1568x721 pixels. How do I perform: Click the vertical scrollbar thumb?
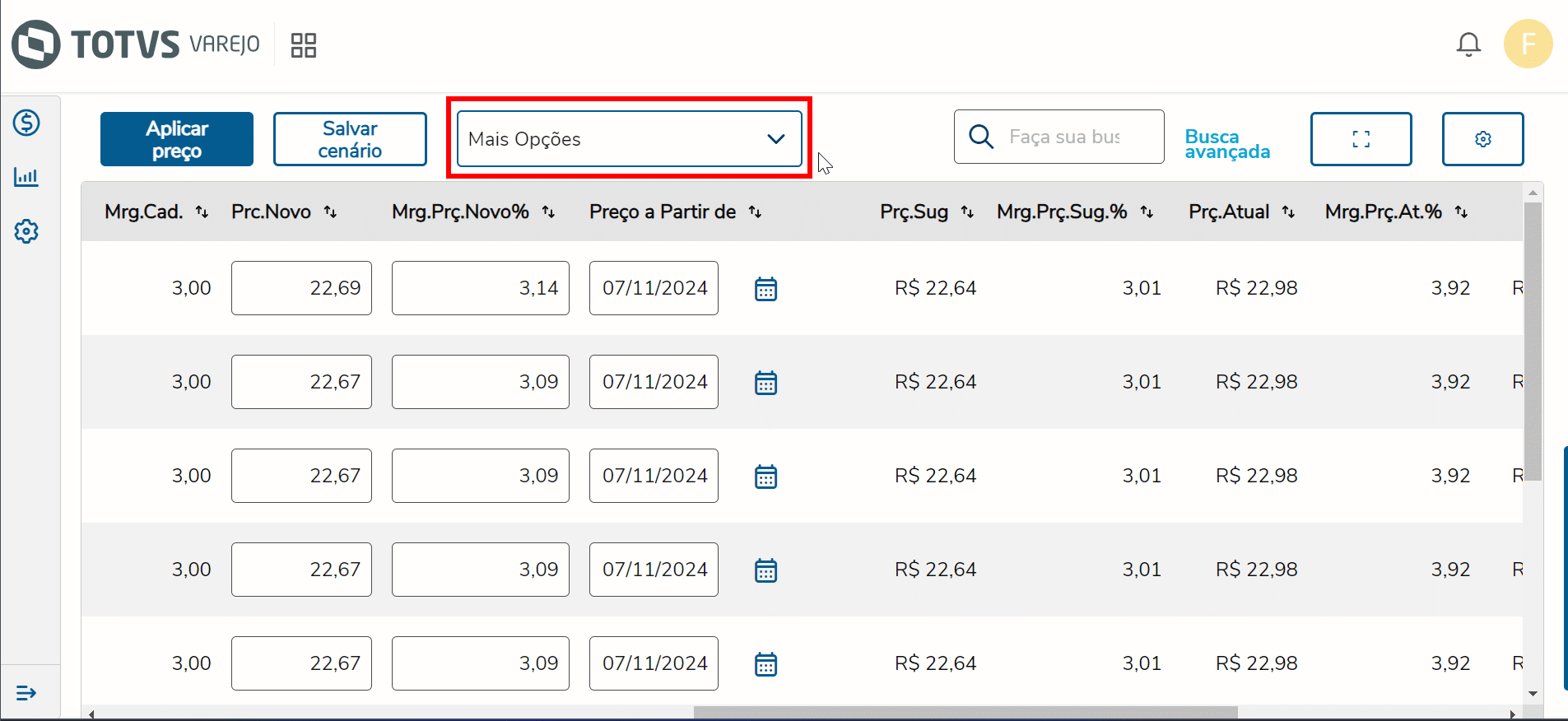point(1533,337)
